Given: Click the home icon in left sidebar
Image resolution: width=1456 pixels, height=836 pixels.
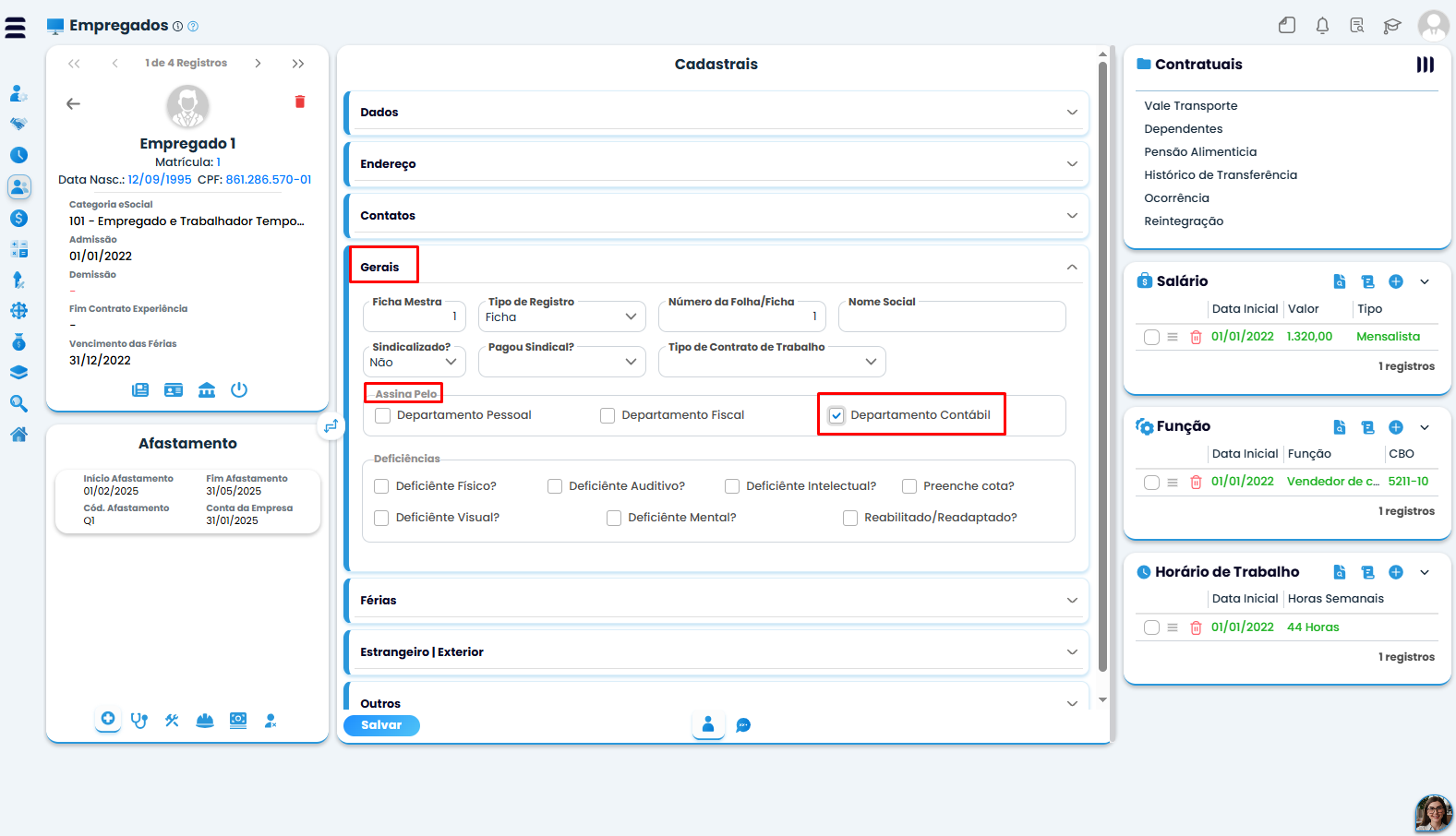Looking at the screenshot, I should (18, 435).
